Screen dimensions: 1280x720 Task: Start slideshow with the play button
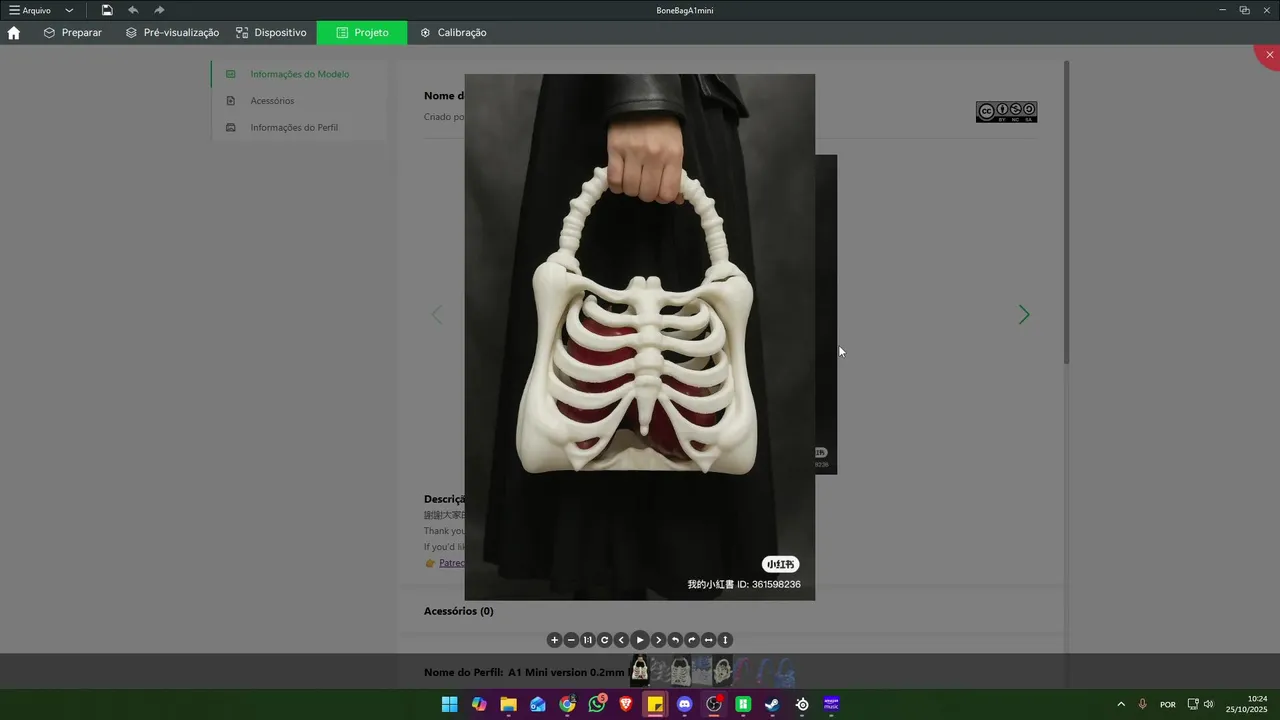[x=640, y=640]
